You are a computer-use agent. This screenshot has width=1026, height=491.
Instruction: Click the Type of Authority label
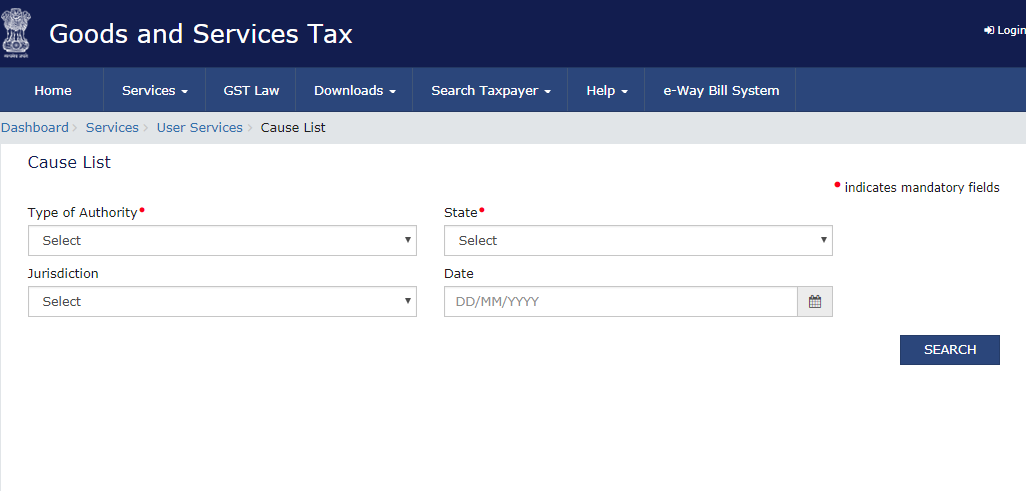point(82,213)
